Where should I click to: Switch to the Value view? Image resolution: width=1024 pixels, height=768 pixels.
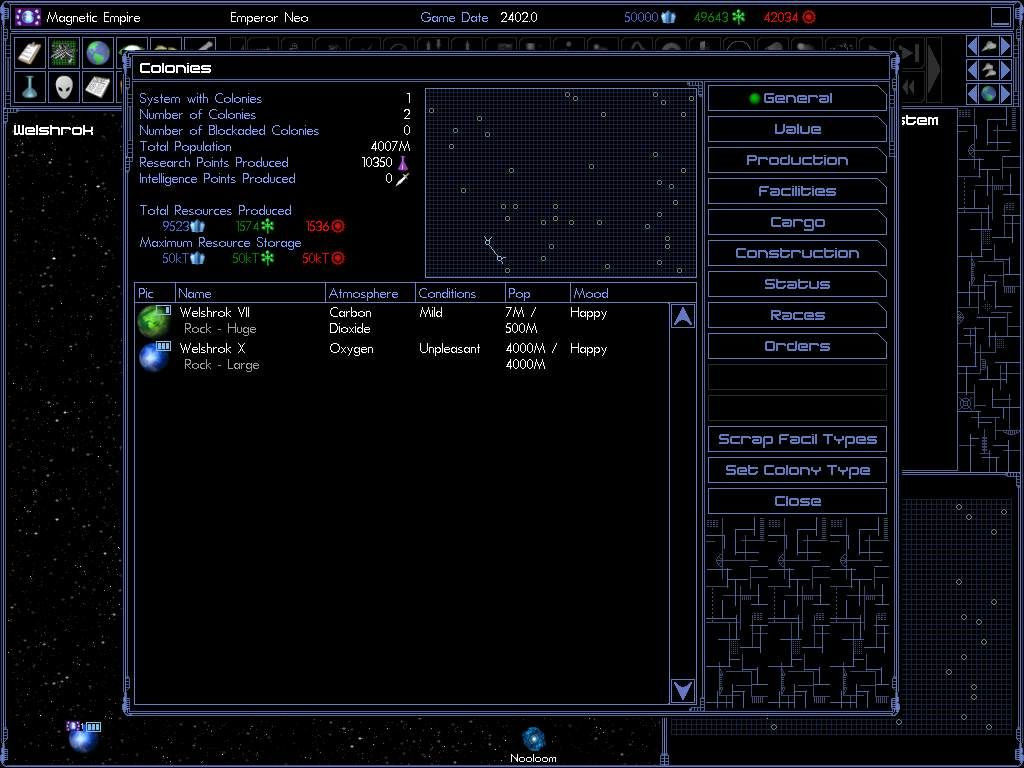(x=797, y=129)
